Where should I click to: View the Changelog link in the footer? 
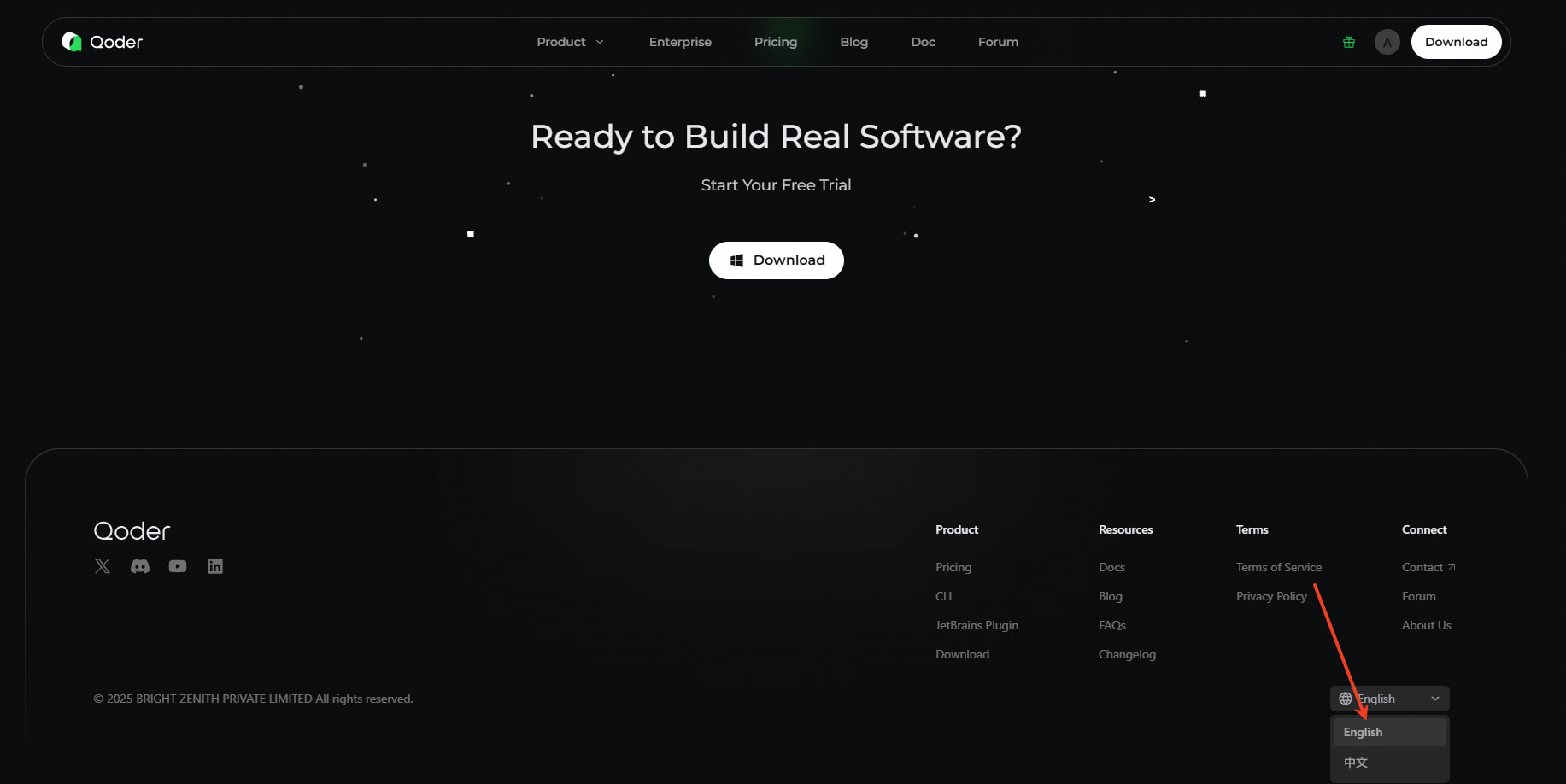click(x=1128, y=654)
